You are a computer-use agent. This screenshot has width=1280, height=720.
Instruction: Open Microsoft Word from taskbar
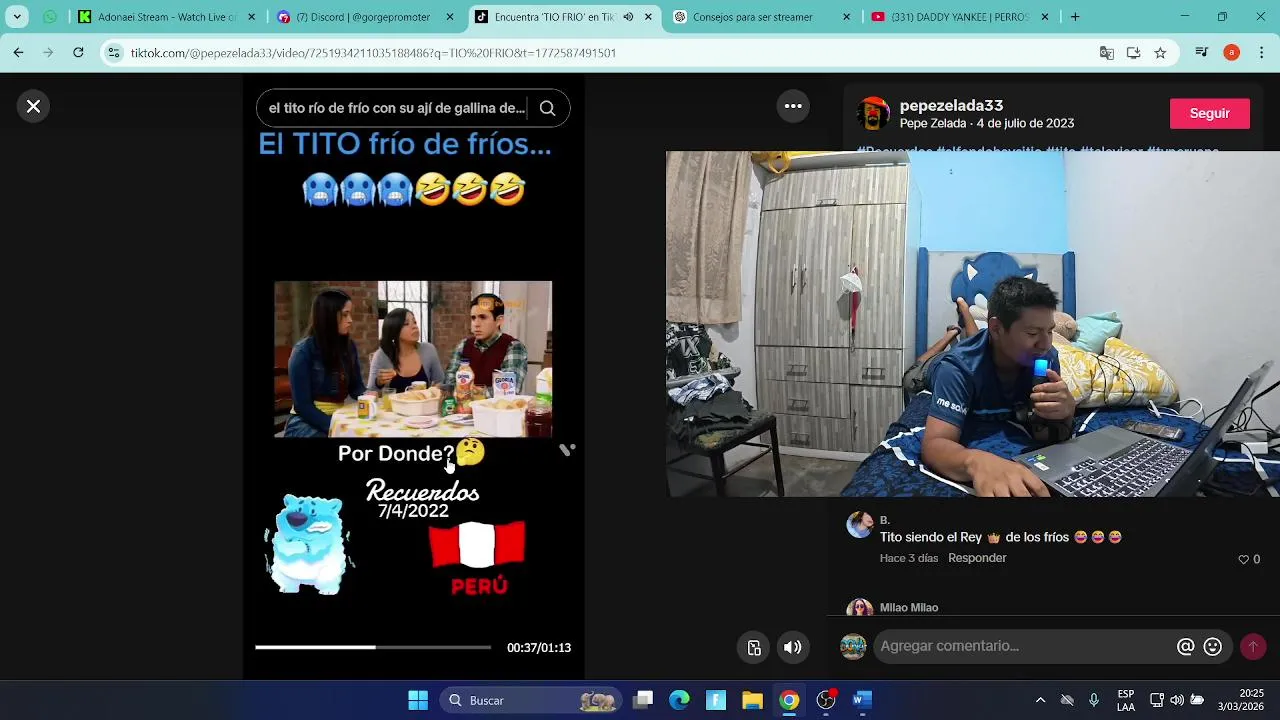(862, 700)
